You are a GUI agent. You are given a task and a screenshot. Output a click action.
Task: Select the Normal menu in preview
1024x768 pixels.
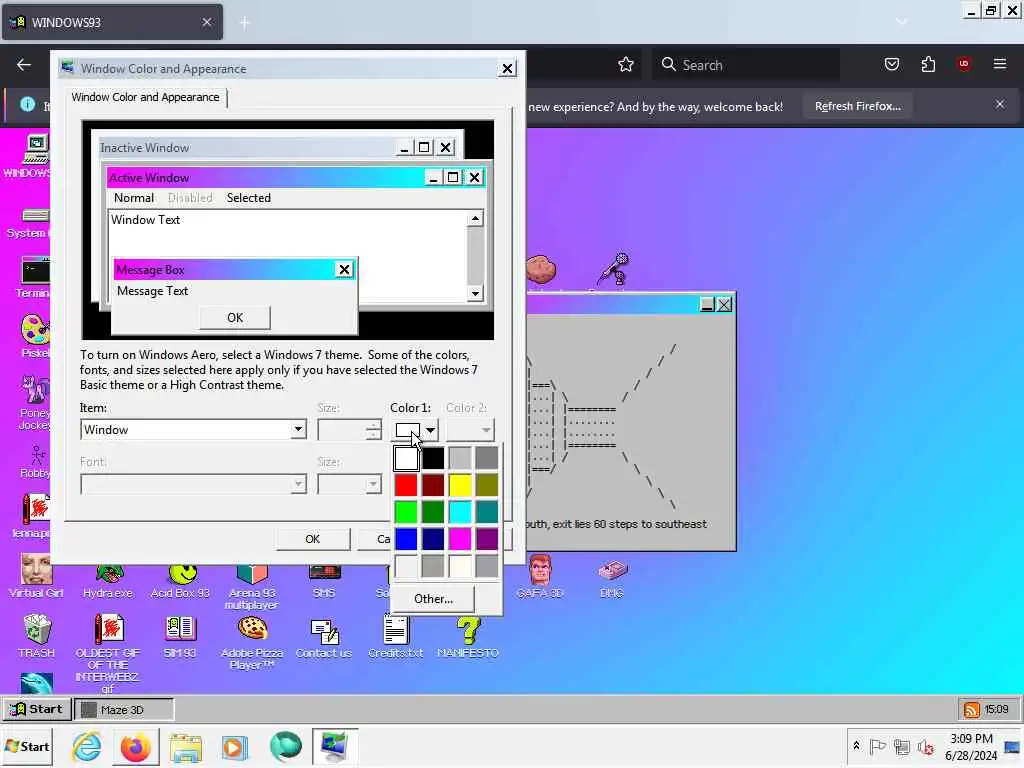coord(134,198)
